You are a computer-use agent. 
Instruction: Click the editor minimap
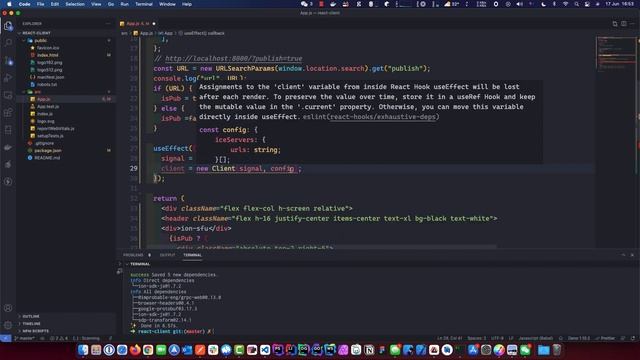pyautogui.click(x=616, y=53)
